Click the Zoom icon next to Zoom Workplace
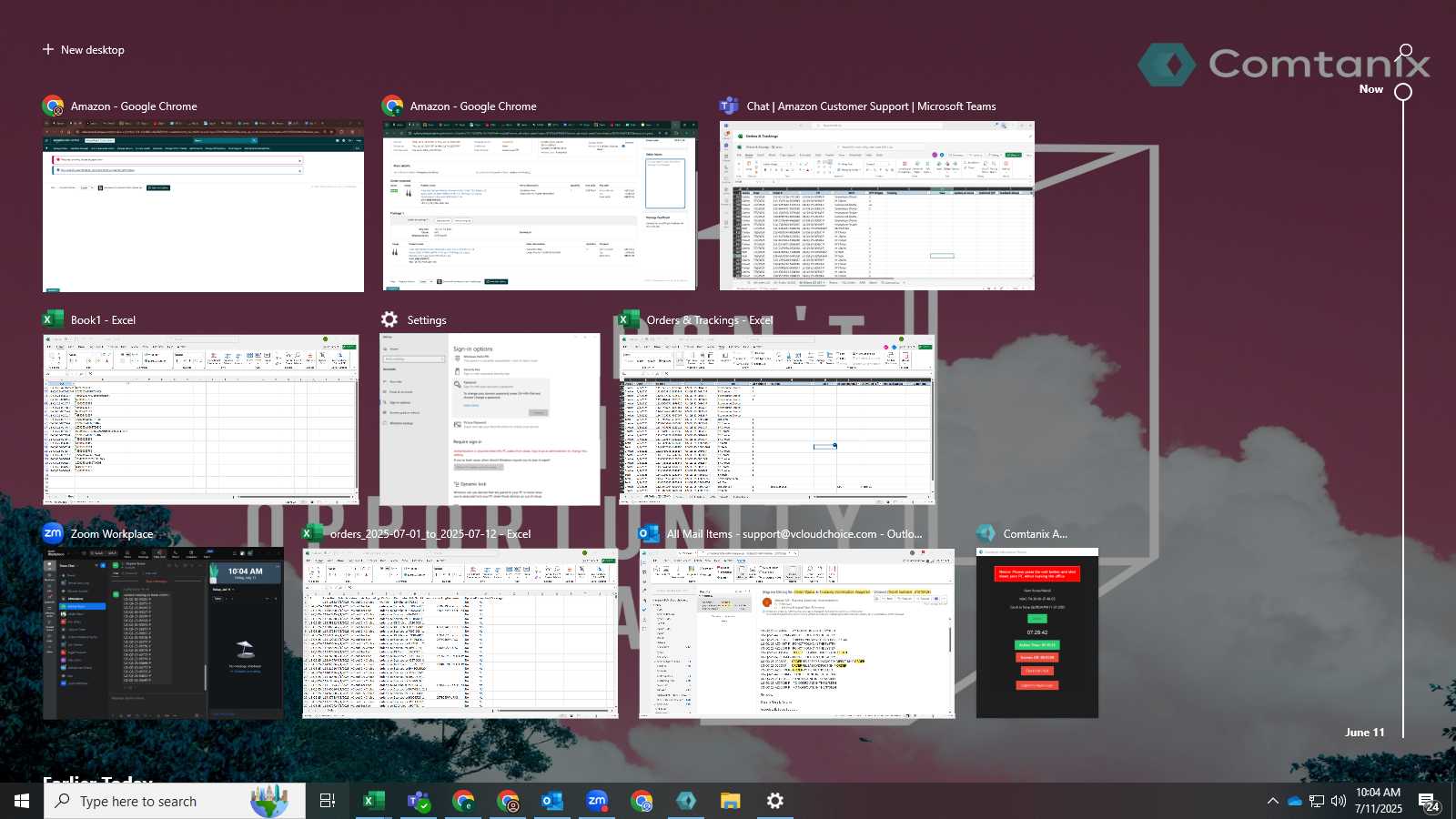Viewport: 1456px width, 819px height. click(x=53, y=533)
